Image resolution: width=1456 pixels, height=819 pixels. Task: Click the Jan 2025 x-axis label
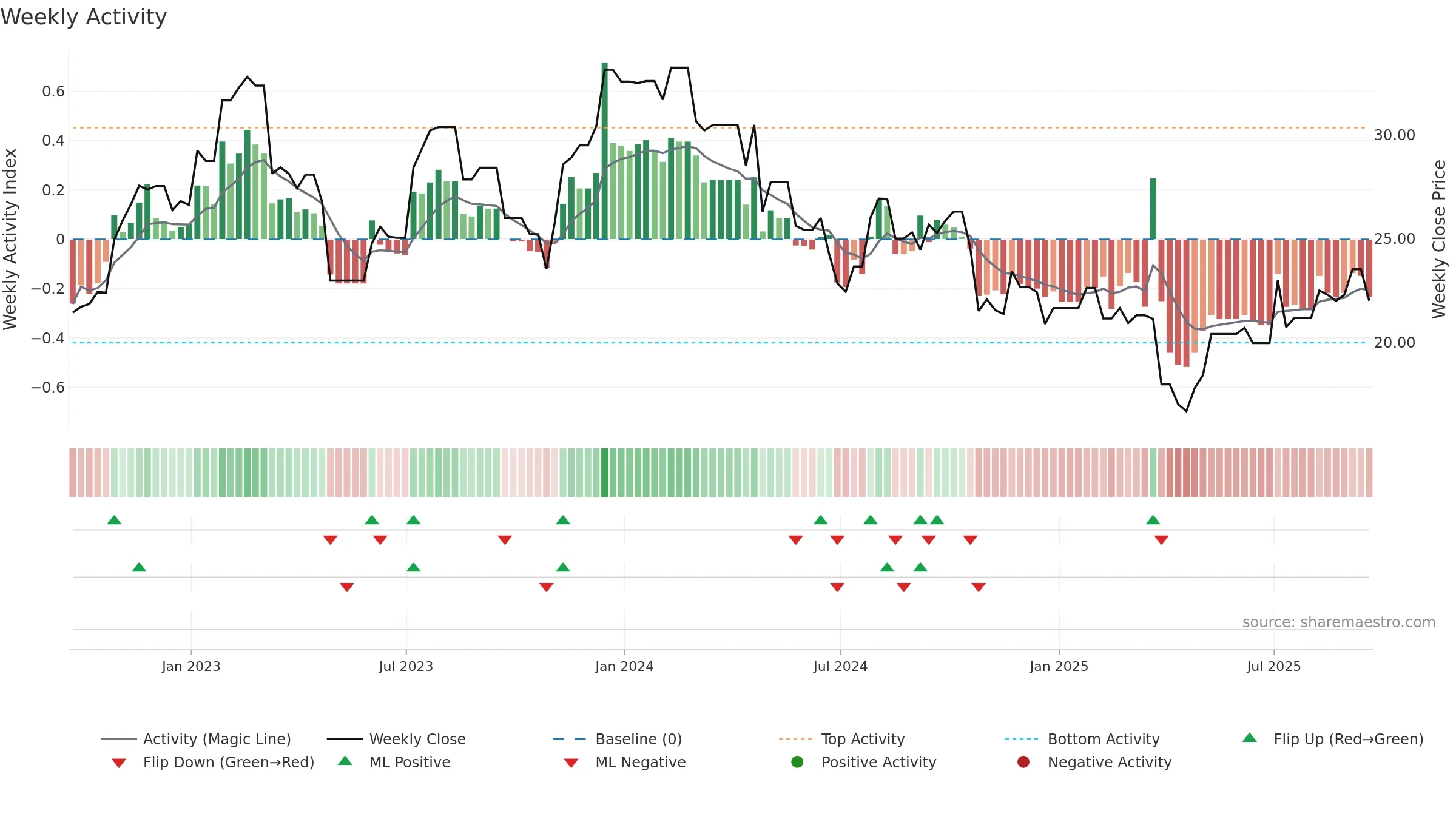tap(1059, 667)
